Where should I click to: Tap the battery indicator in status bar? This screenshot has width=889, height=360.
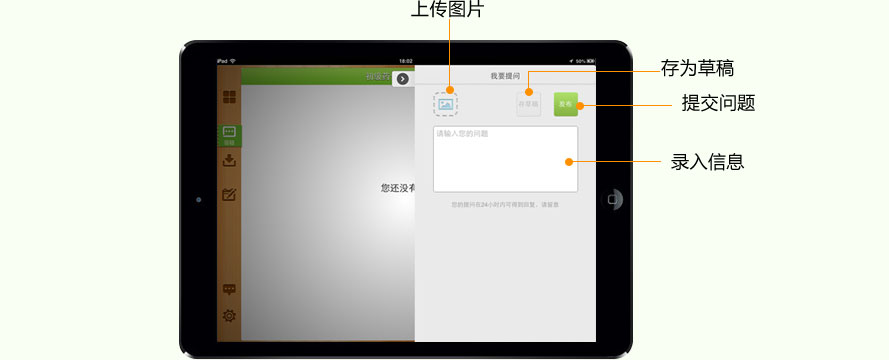coord(591,61)
